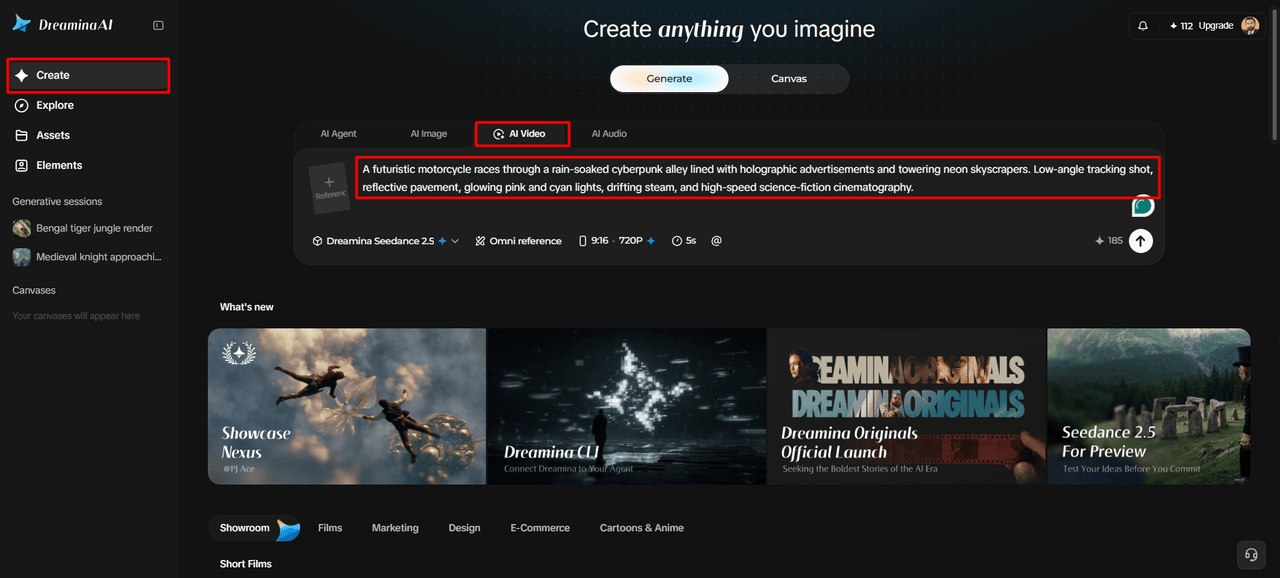Select Create in the sidebar
Screen dimensions: 1280x578
[x=89, y=75]
